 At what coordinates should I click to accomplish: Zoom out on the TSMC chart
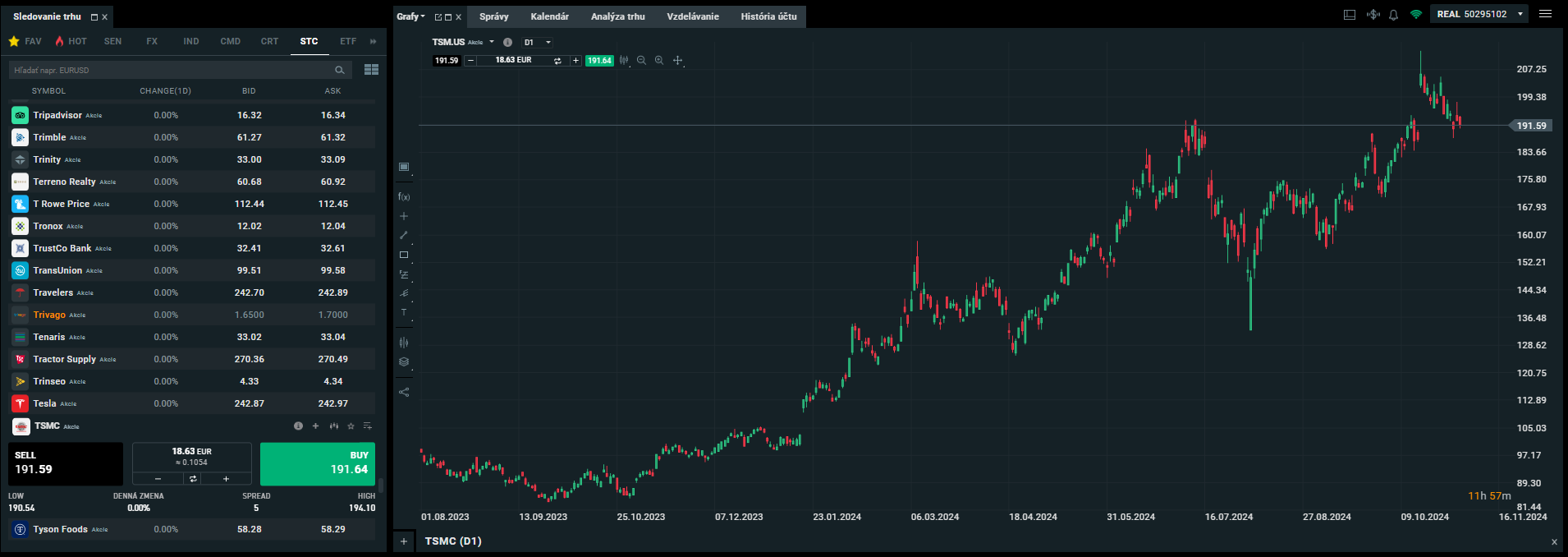tap(641, 61)
